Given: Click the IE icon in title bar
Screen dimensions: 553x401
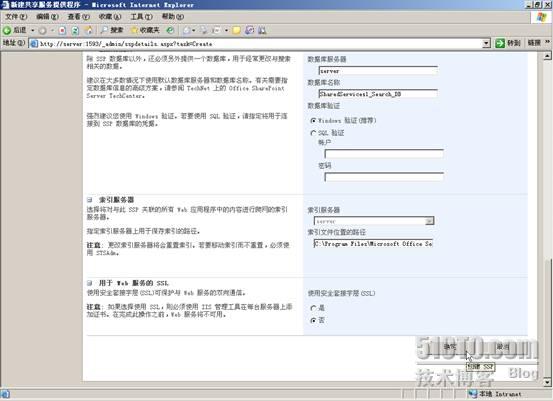Looking at the screenshot, I should point(5,5).
